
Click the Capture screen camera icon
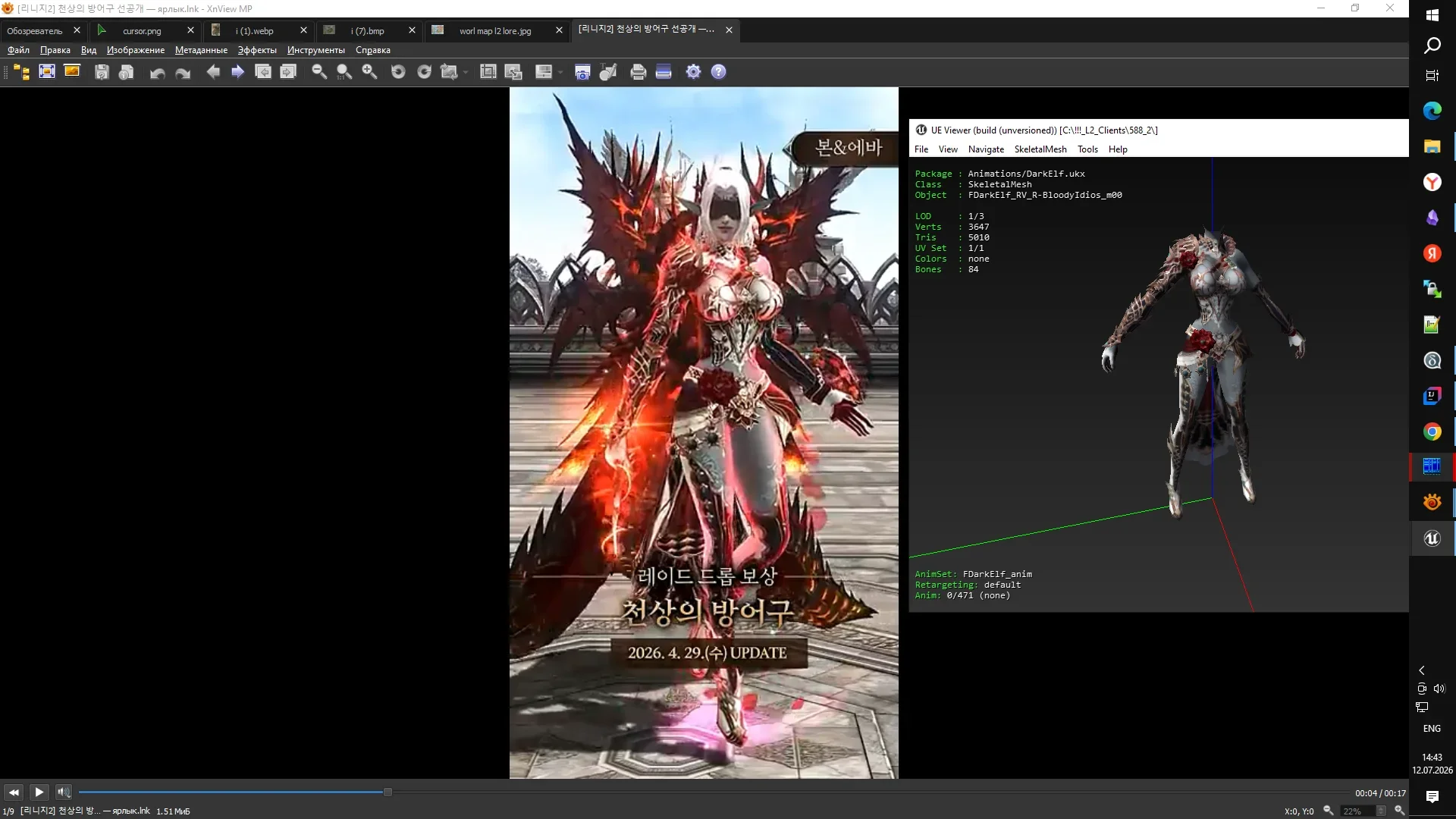582,72
